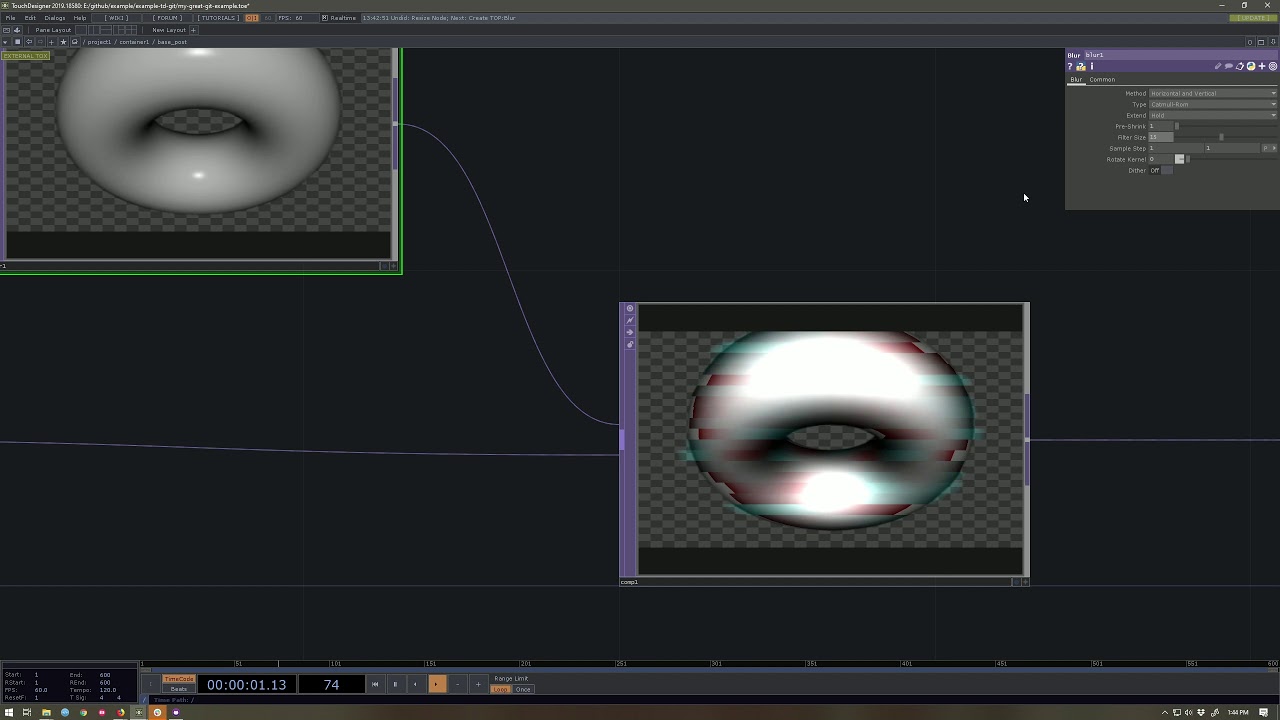Viewport: 1280px width, 720px height.
Task: Toggle Realtime checkbox
Action: [x=325, y=18]
